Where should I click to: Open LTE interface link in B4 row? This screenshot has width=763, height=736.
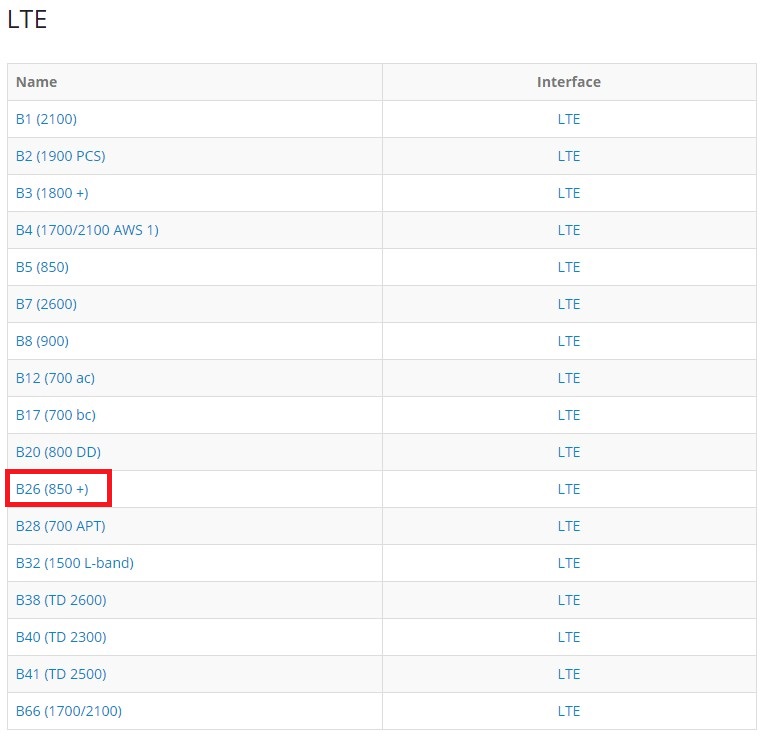point(569,230)
